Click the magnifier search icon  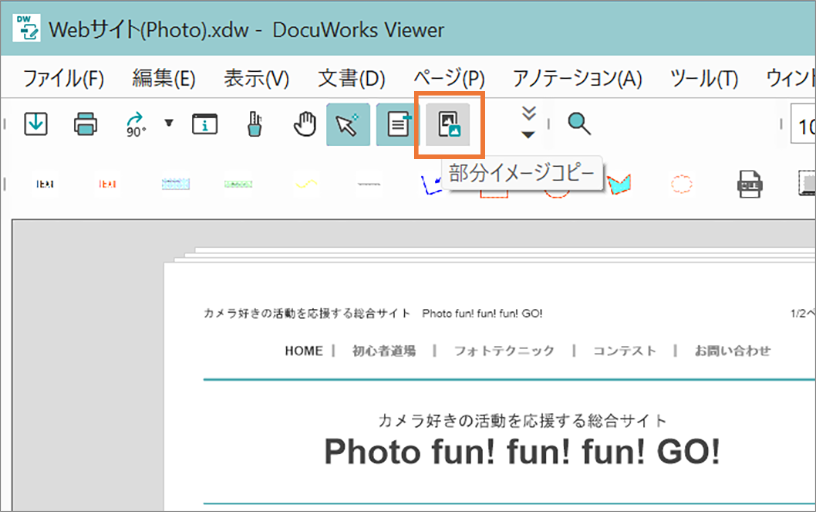(x=579, y=124)
